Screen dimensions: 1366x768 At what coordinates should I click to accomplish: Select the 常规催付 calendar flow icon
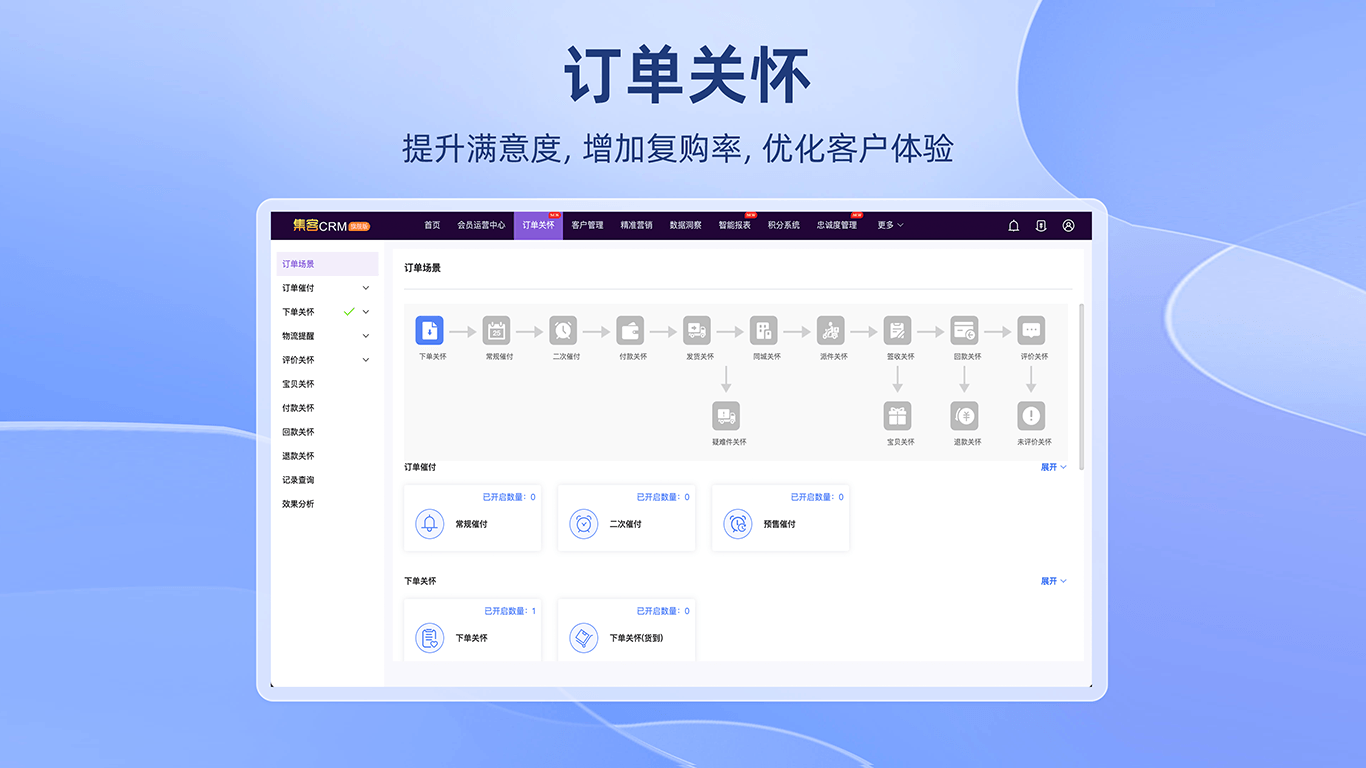497,330
